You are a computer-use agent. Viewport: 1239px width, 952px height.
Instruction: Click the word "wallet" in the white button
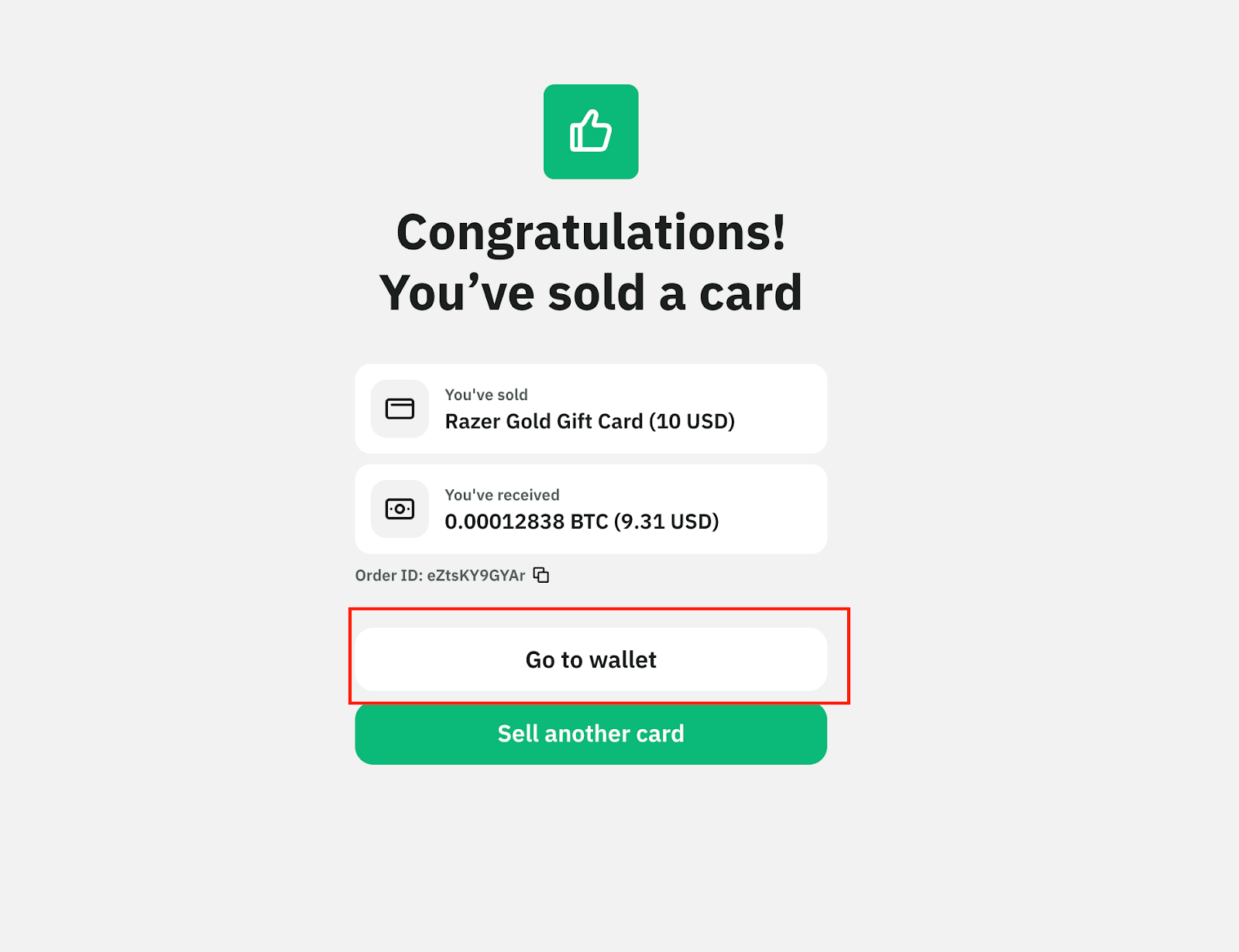[623, 659]
